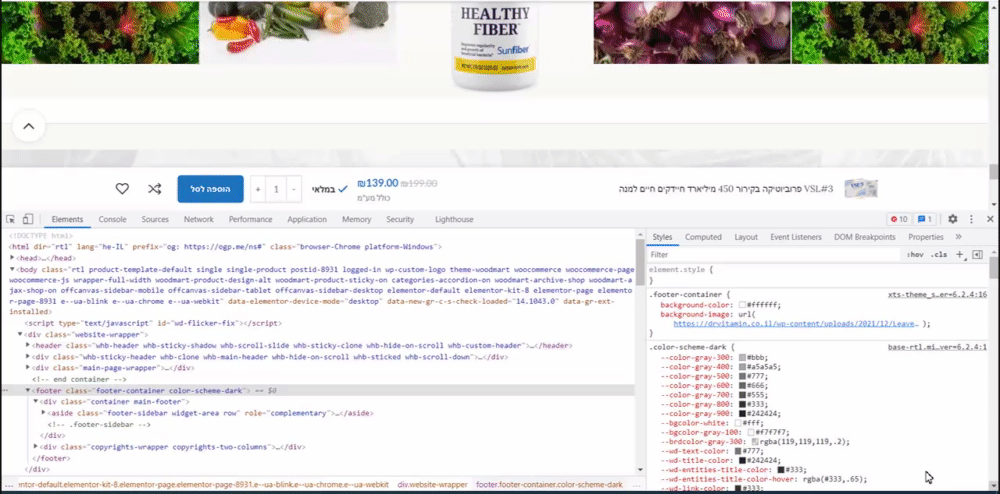Toggle the .cls class editor button
Screen dimensions: 1000x494
tap(939, 254)
